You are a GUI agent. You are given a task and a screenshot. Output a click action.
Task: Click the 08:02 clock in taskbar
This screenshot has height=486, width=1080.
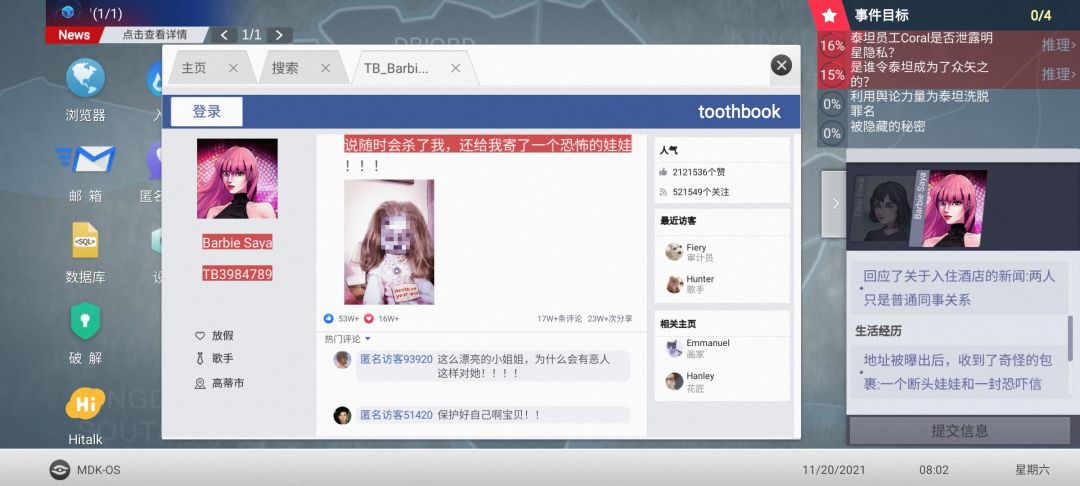[x=934, y=470]
